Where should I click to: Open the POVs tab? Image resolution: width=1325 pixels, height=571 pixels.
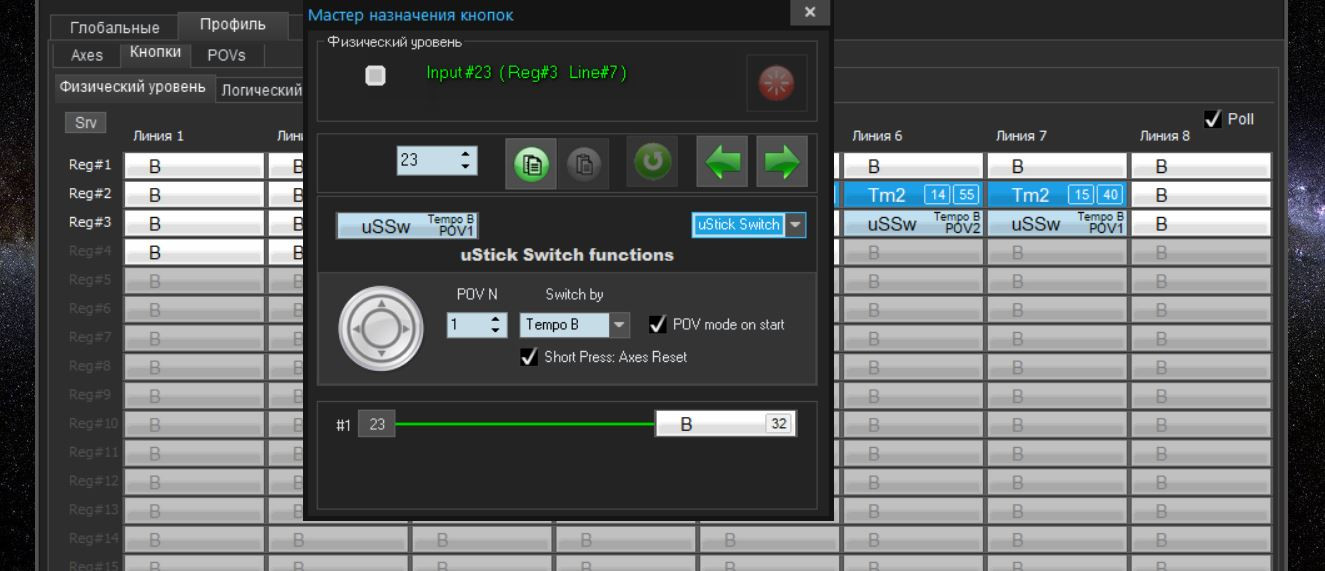click(226, 55)
